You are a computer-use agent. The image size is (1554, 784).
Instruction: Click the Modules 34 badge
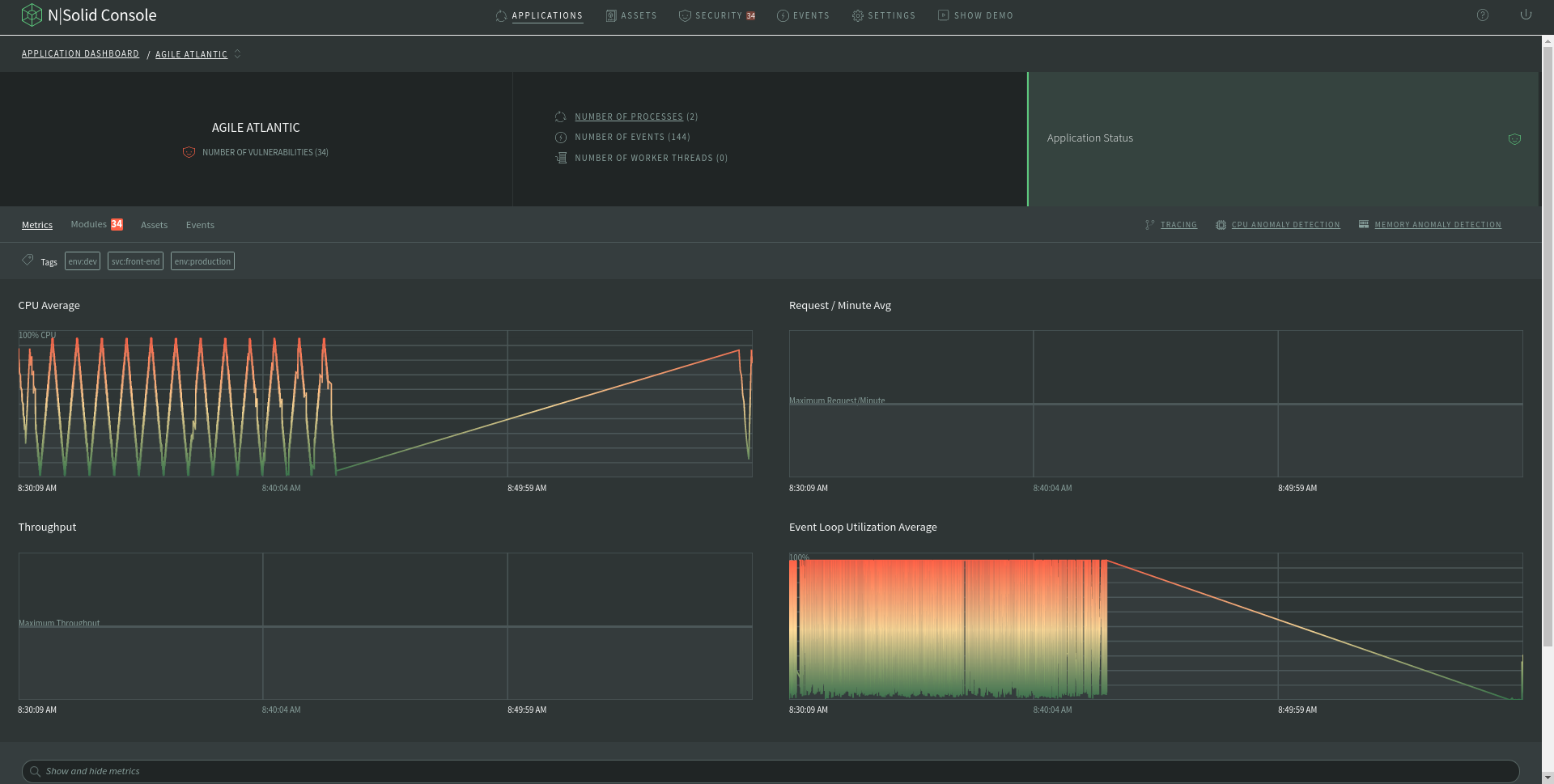point(117,224)
